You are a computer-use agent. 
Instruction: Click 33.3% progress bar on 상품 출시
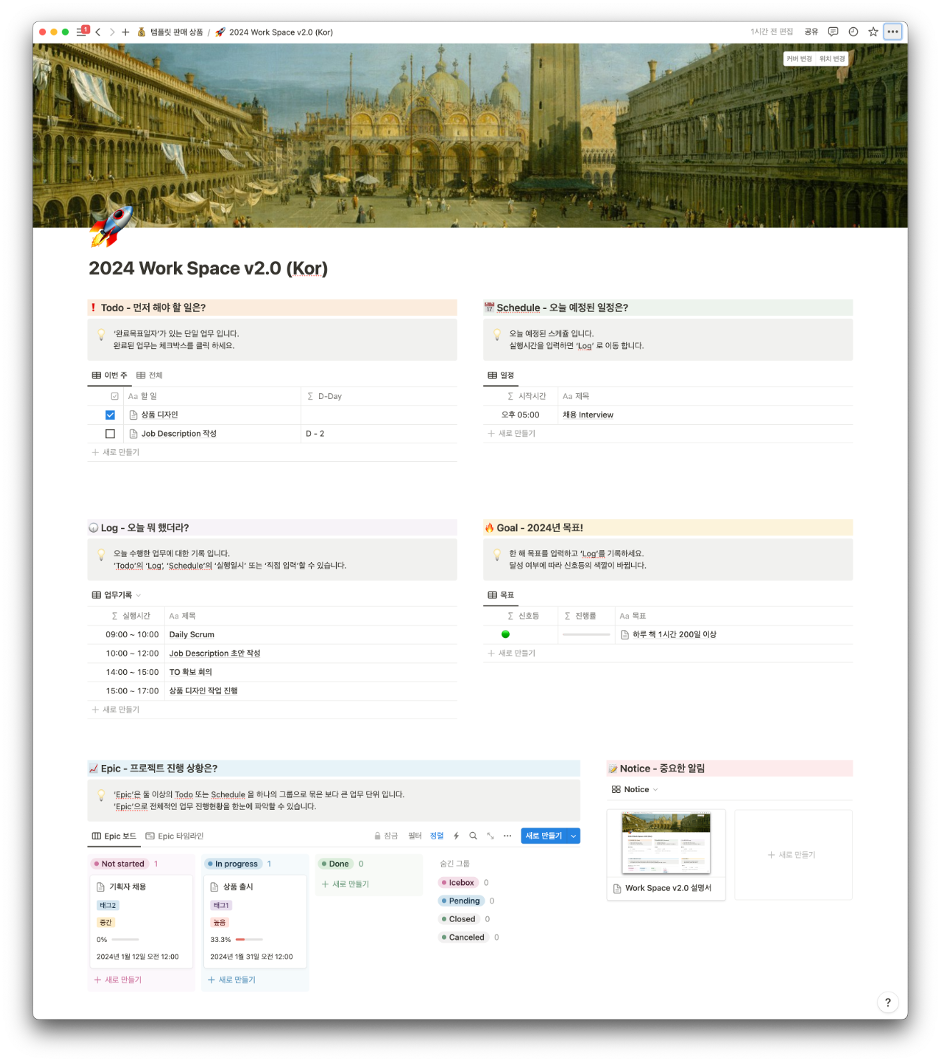coord(249,940)
